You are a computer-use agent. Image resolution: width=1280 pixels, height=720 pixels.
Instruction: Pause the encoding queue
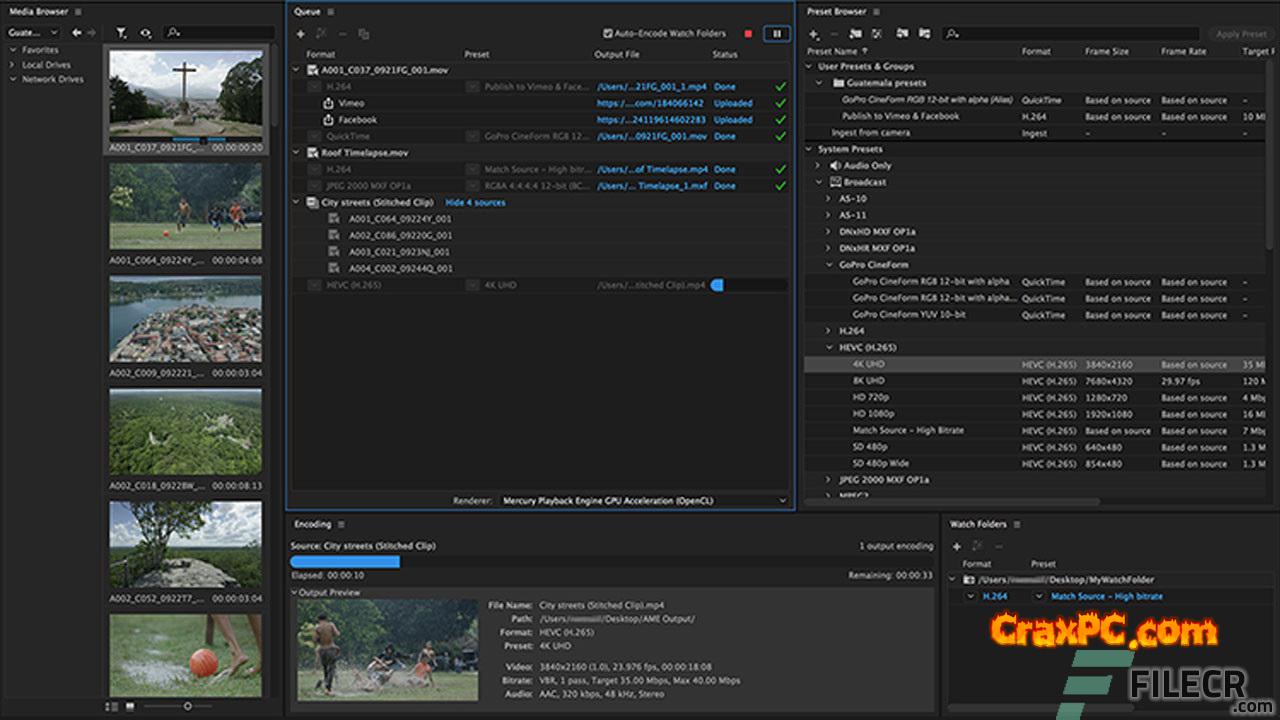[776, 34]
